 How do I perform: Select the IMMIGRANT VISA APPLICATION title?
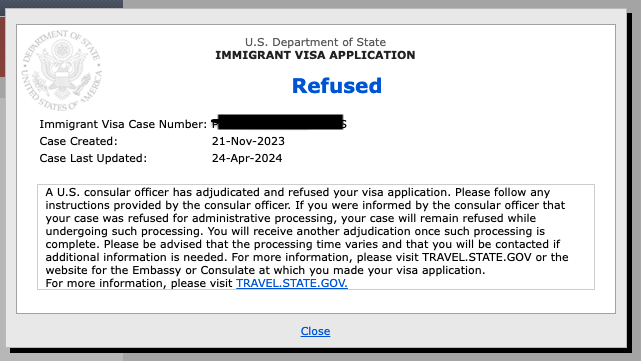coord(315,55)
